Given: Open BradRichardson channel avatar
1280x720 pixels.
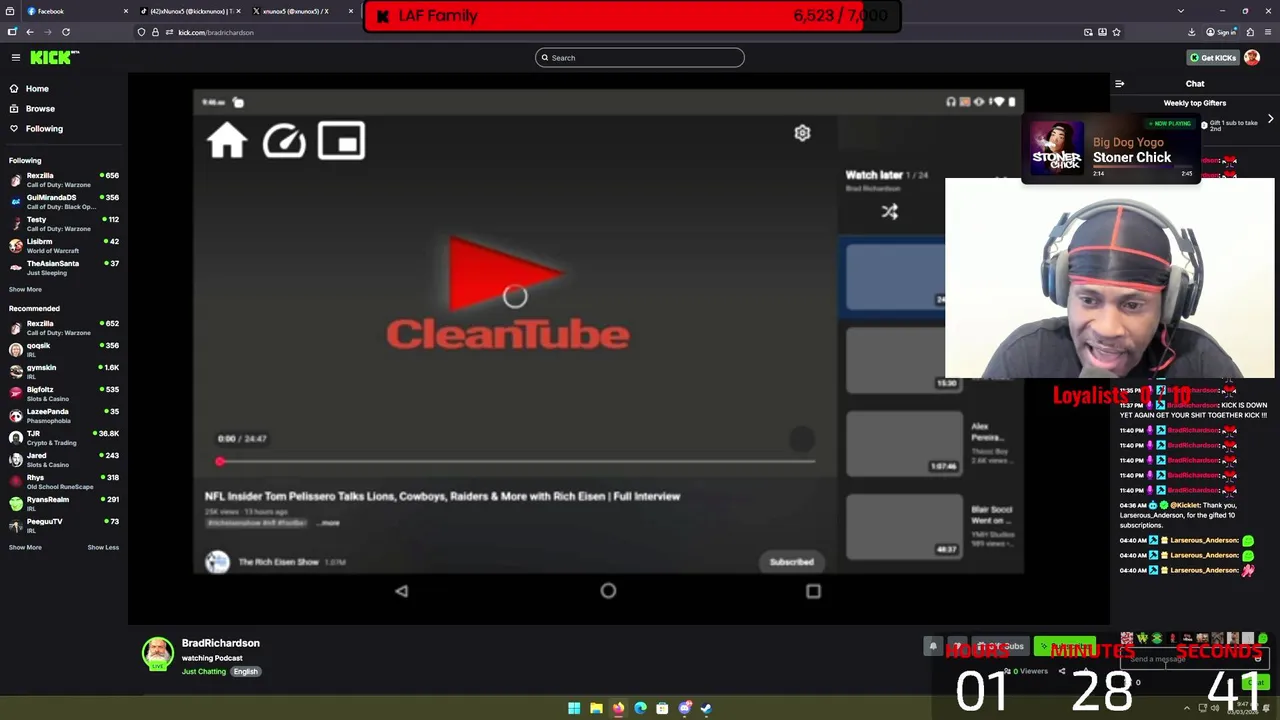Looking at the screenshot, I should (x=157, y=653).
